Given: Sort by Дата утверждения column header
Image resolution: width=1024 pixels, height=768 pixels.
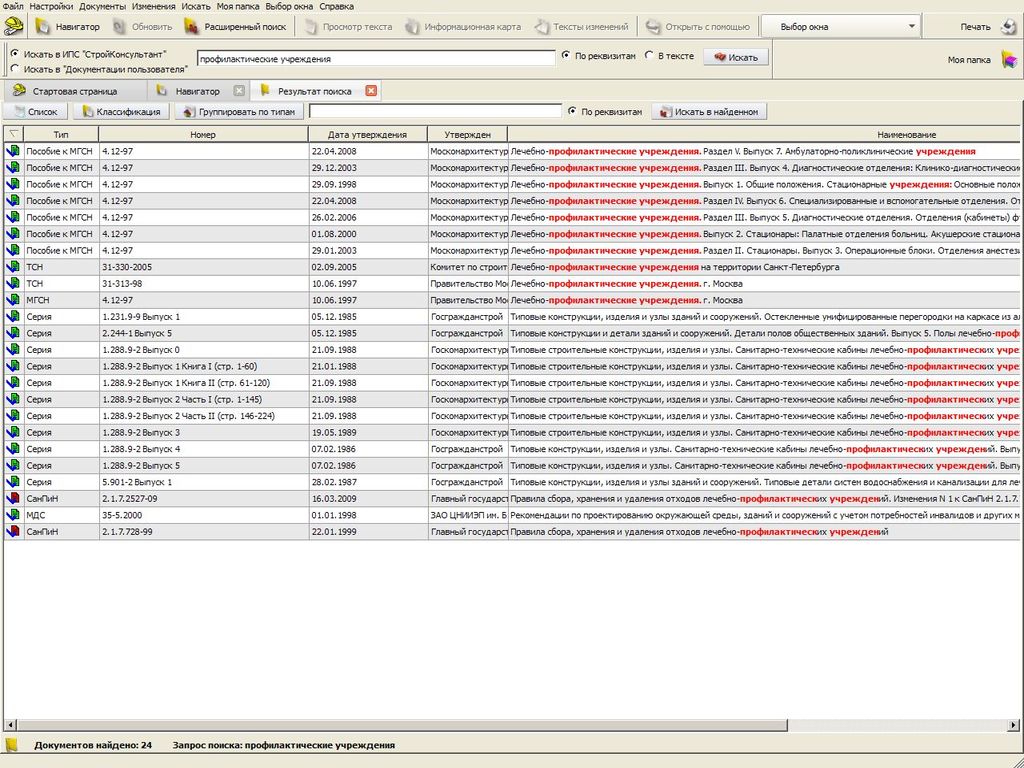Looking at the screenshot, I should [368, 135].
